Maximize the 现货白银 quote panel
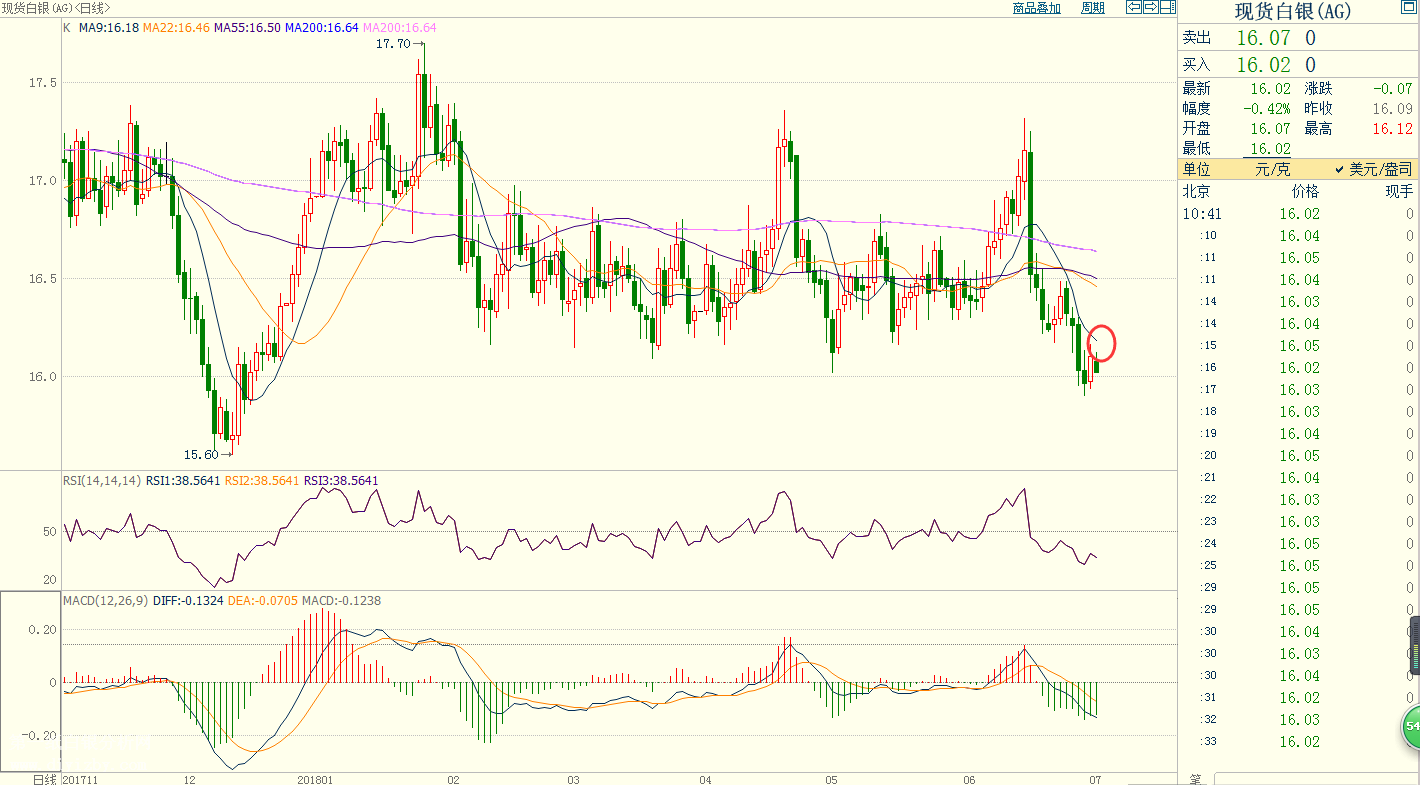1420x785 pixels. click(1410, 8)
